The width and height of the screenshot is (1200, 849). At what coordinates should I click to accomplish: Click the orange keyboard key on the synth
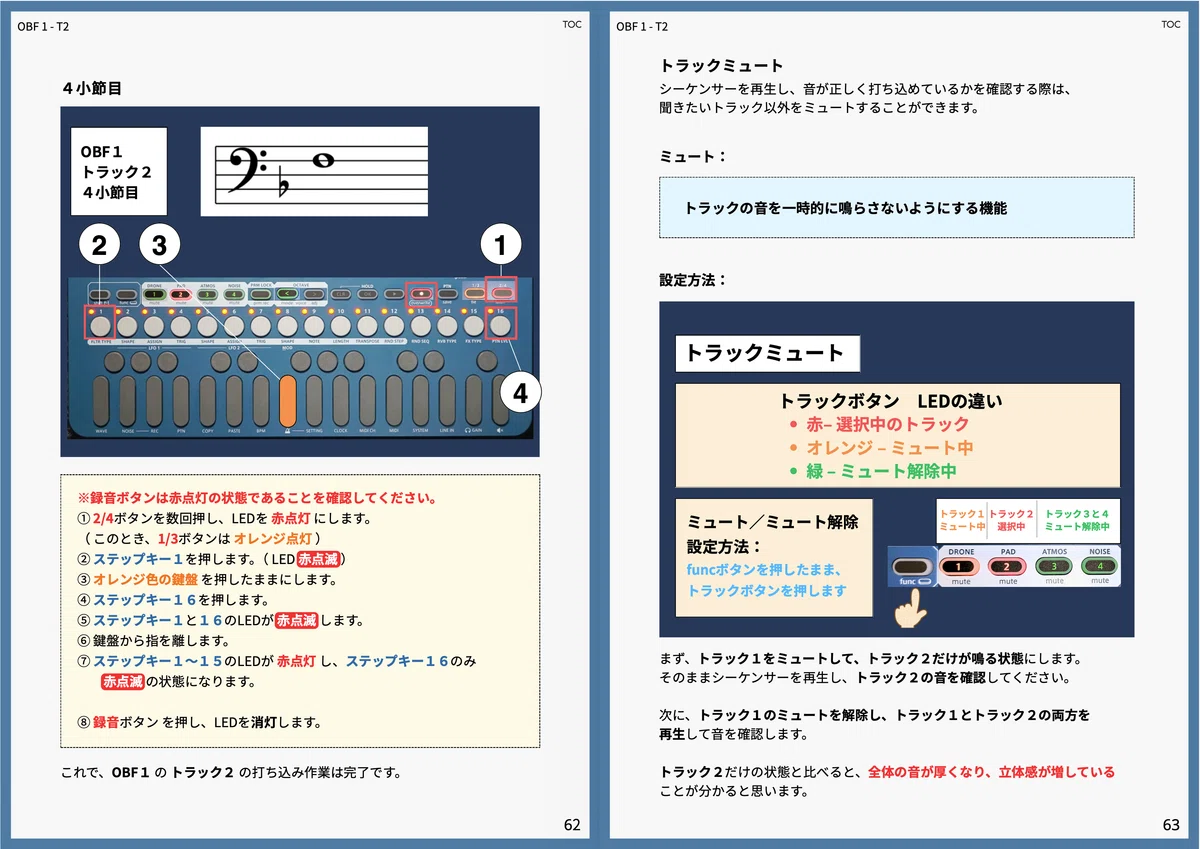pyautogui.click(x=288, y=401)
